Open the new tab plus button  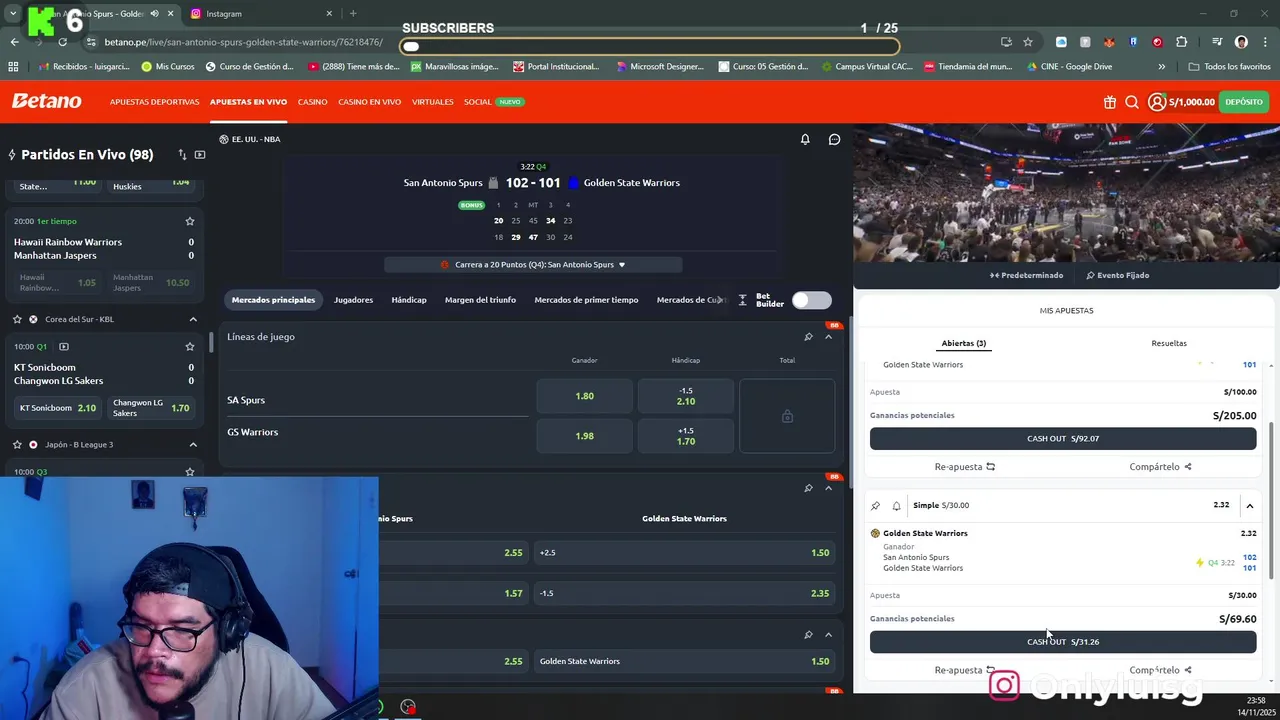[352, 14]
